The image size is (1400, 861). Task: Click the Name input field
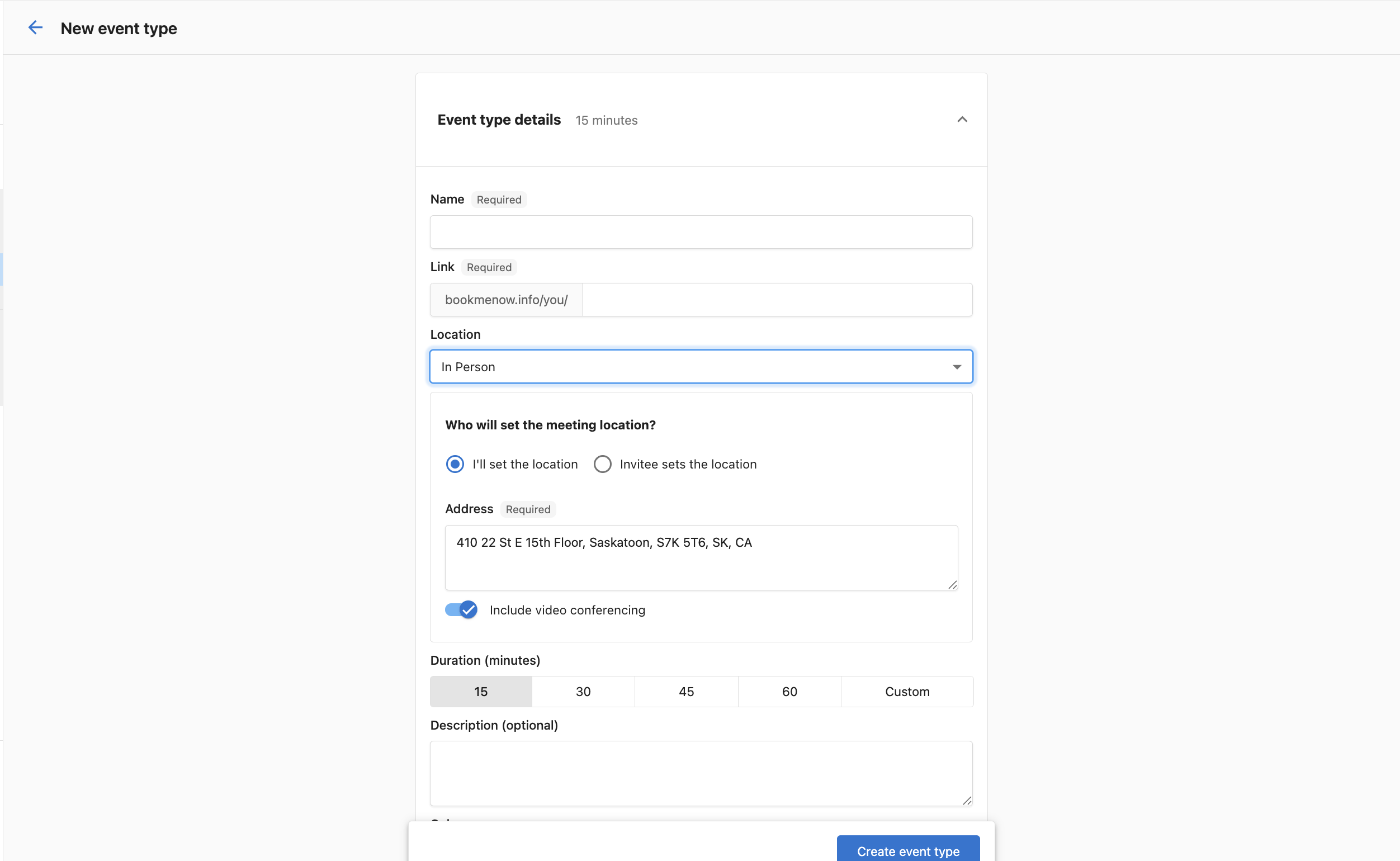coord(701,233)
